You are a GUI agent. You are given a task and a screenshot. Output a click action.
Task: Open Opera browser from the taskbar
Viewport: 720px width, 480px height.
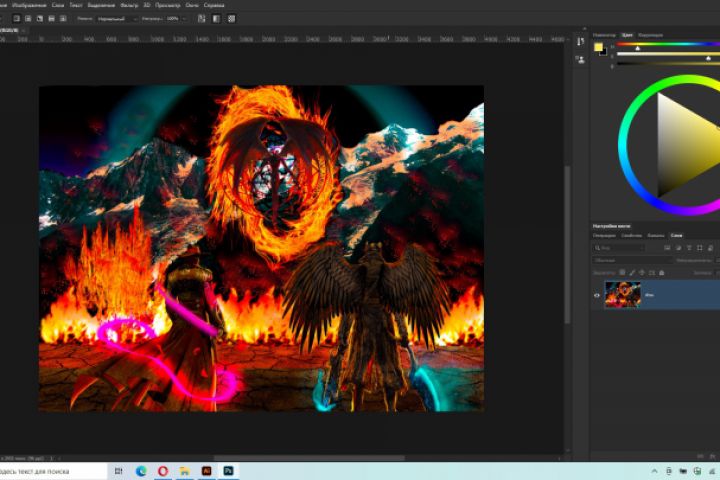[x=162, y=470]
